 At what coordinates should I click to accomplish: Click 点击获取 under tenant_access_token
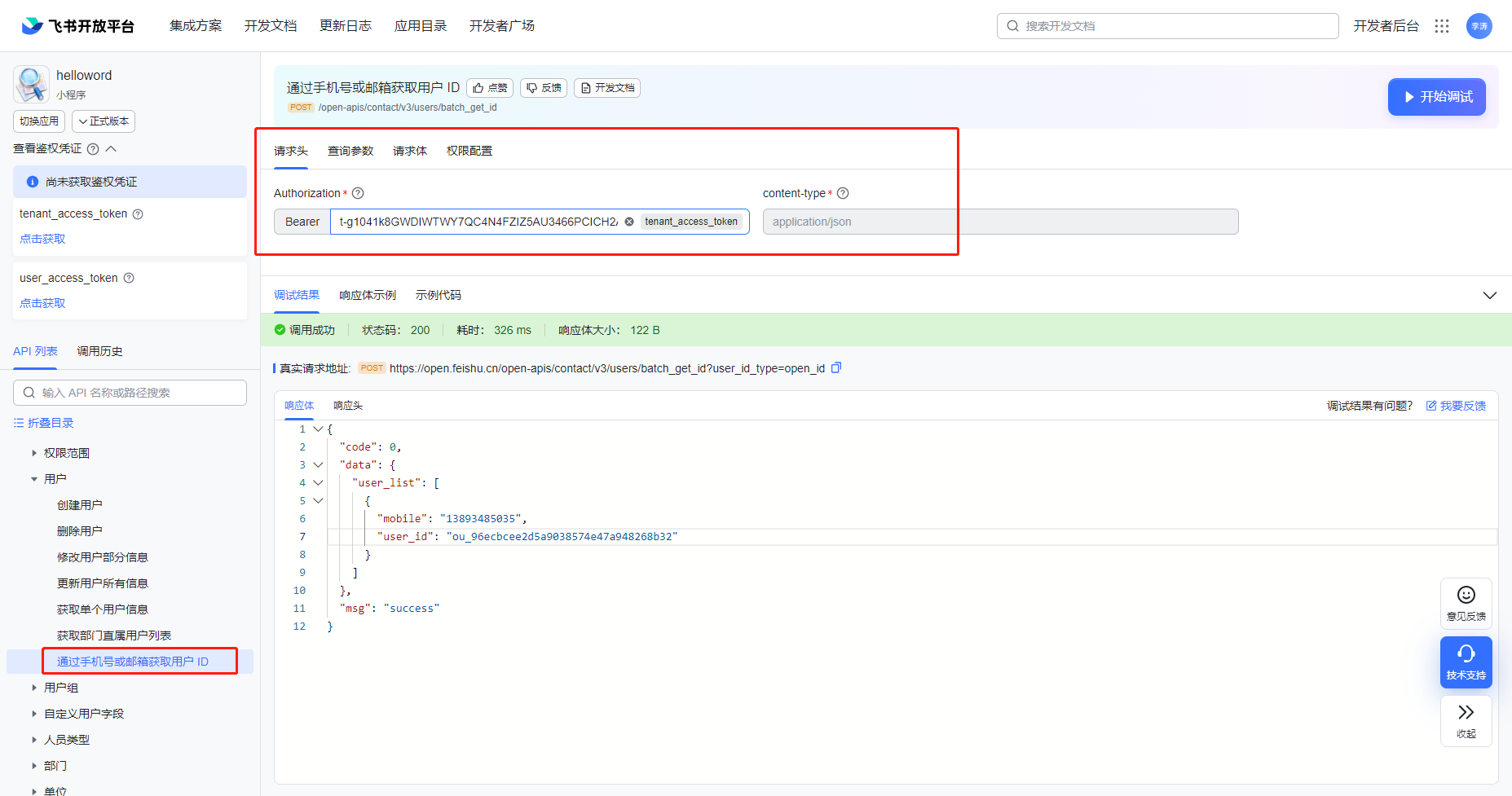(x=42, y=238)
